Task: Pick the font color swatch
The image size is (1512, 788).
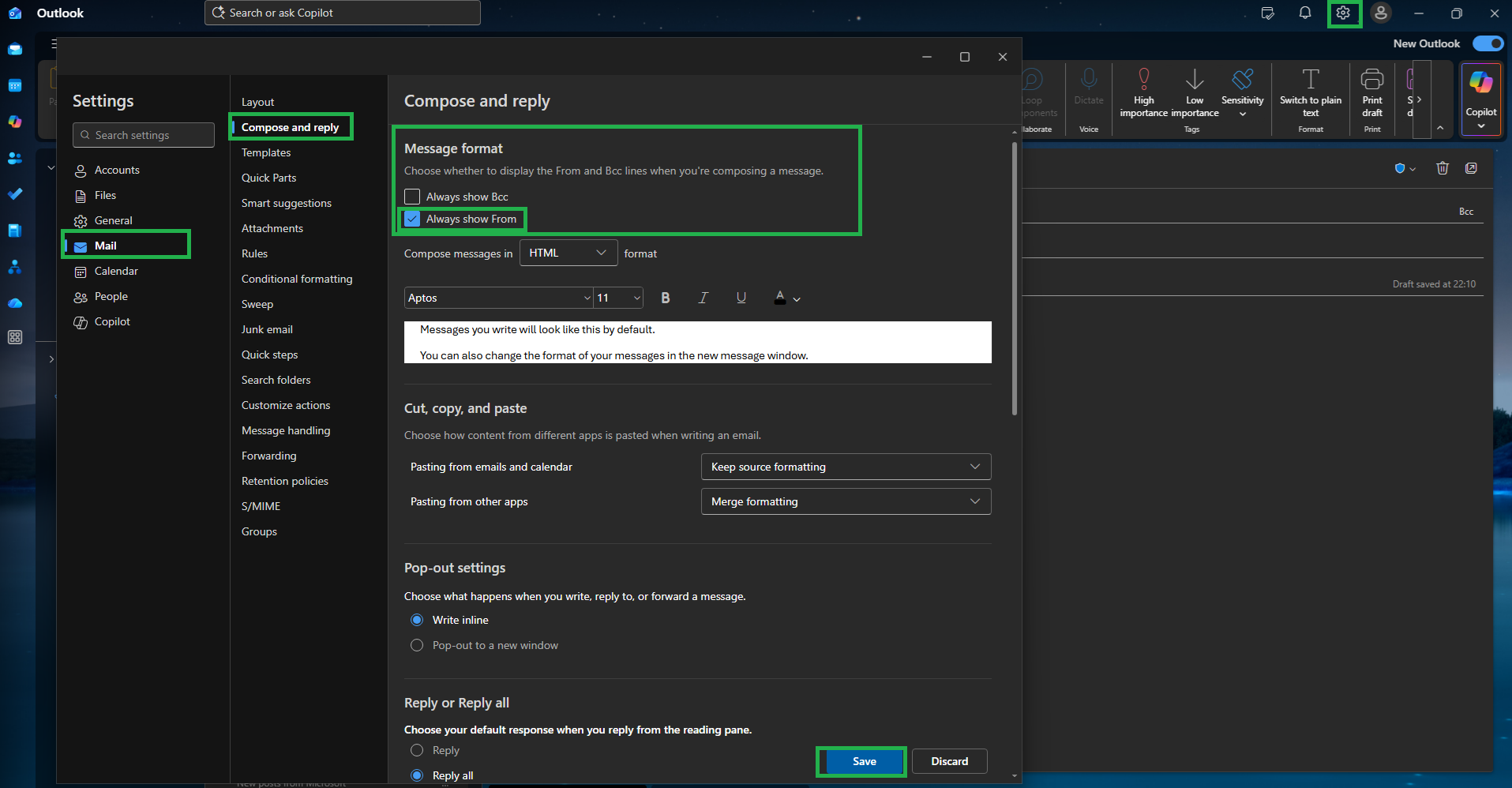Action: click(x=780, y=298)
